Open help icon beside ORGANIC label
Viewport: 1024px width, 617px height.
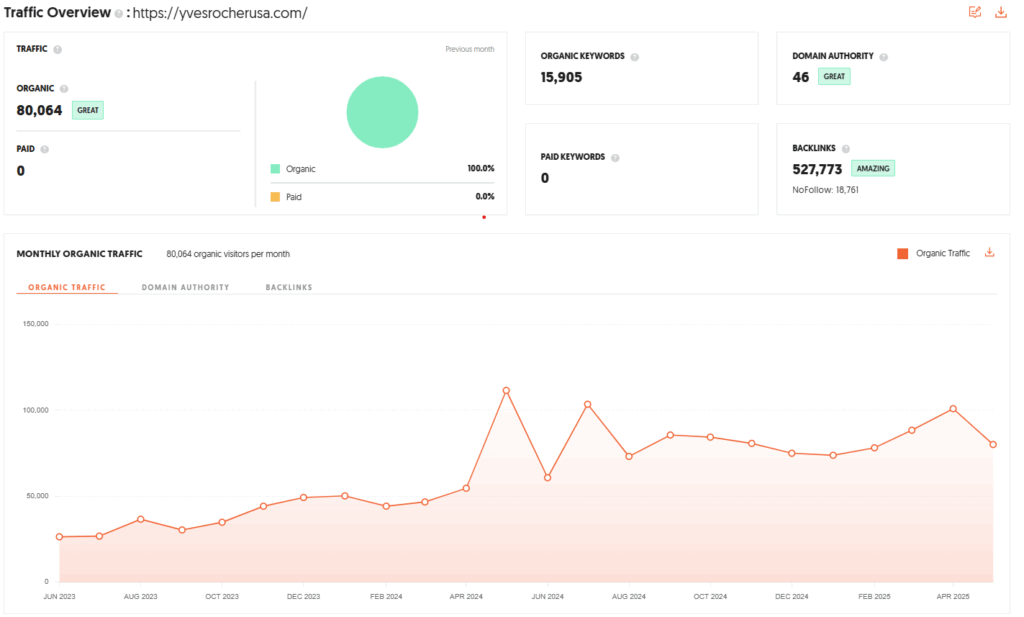[64, 89]
